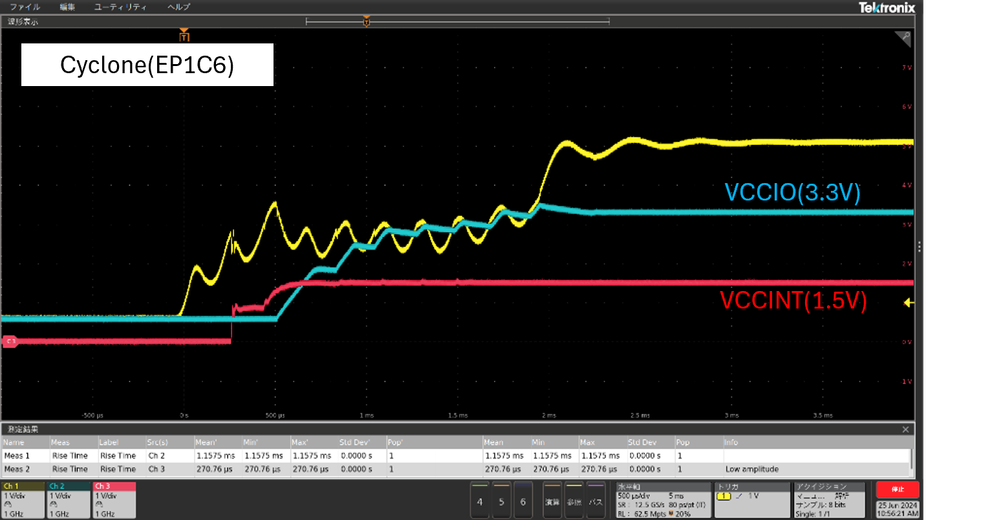This screenshot has width=999, height=520.
Task: Open the ヘルプ (Help) menu
Action: coord(178,7)
